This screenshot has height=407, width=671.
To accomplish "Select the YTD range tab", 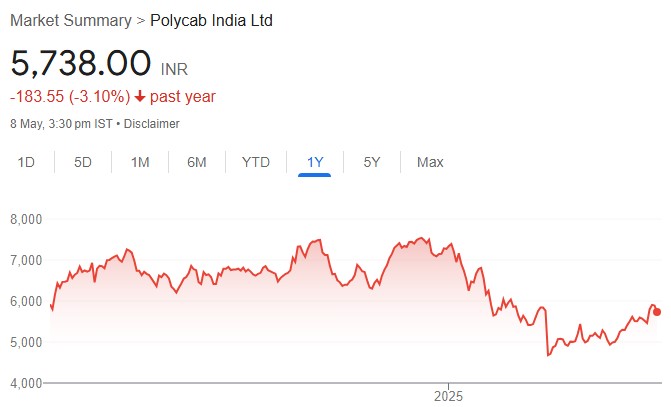I will [x=256, y=162].
